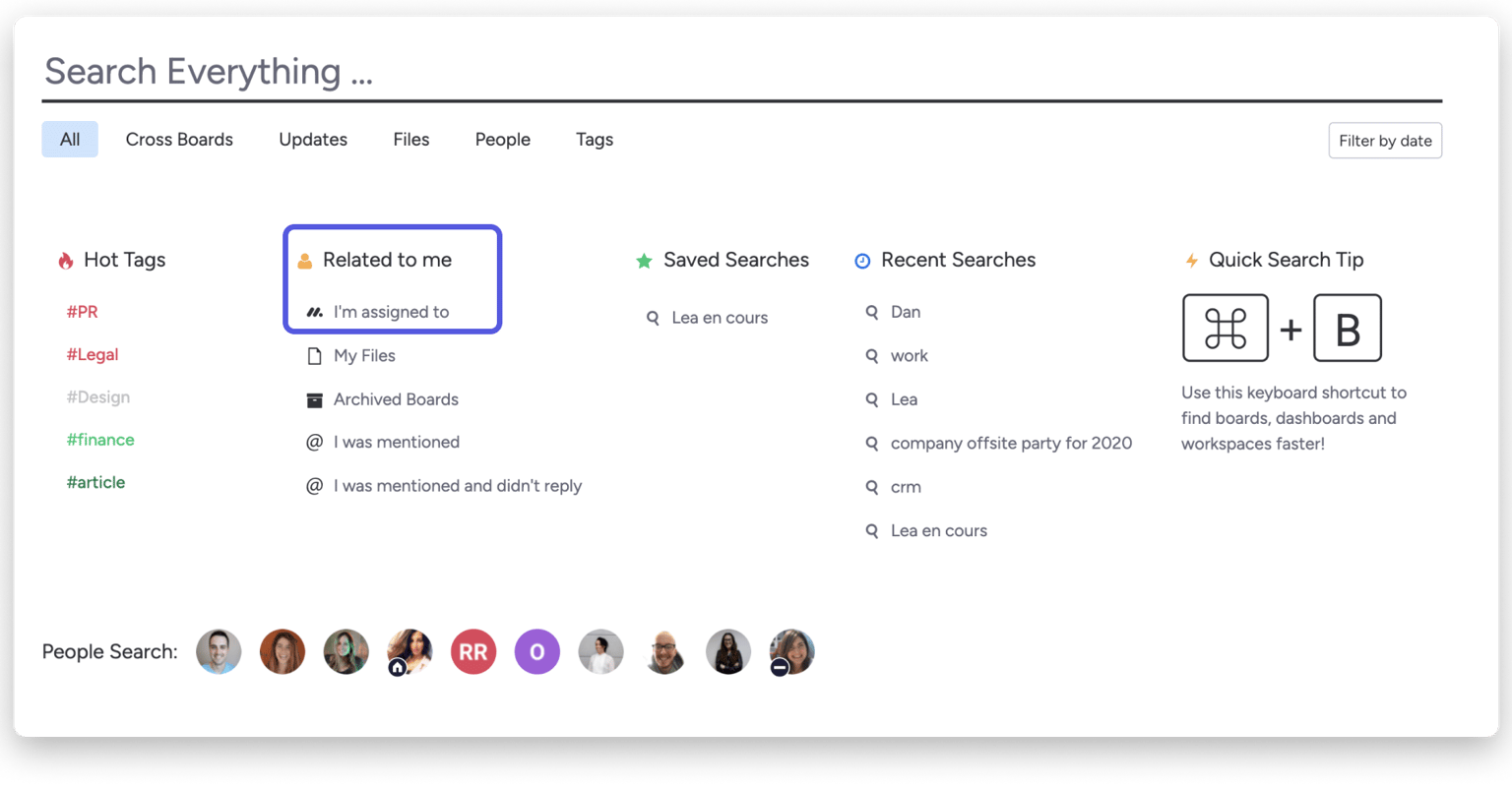Open the Filter by date button
The image size is (1512, 788).
1385,141
